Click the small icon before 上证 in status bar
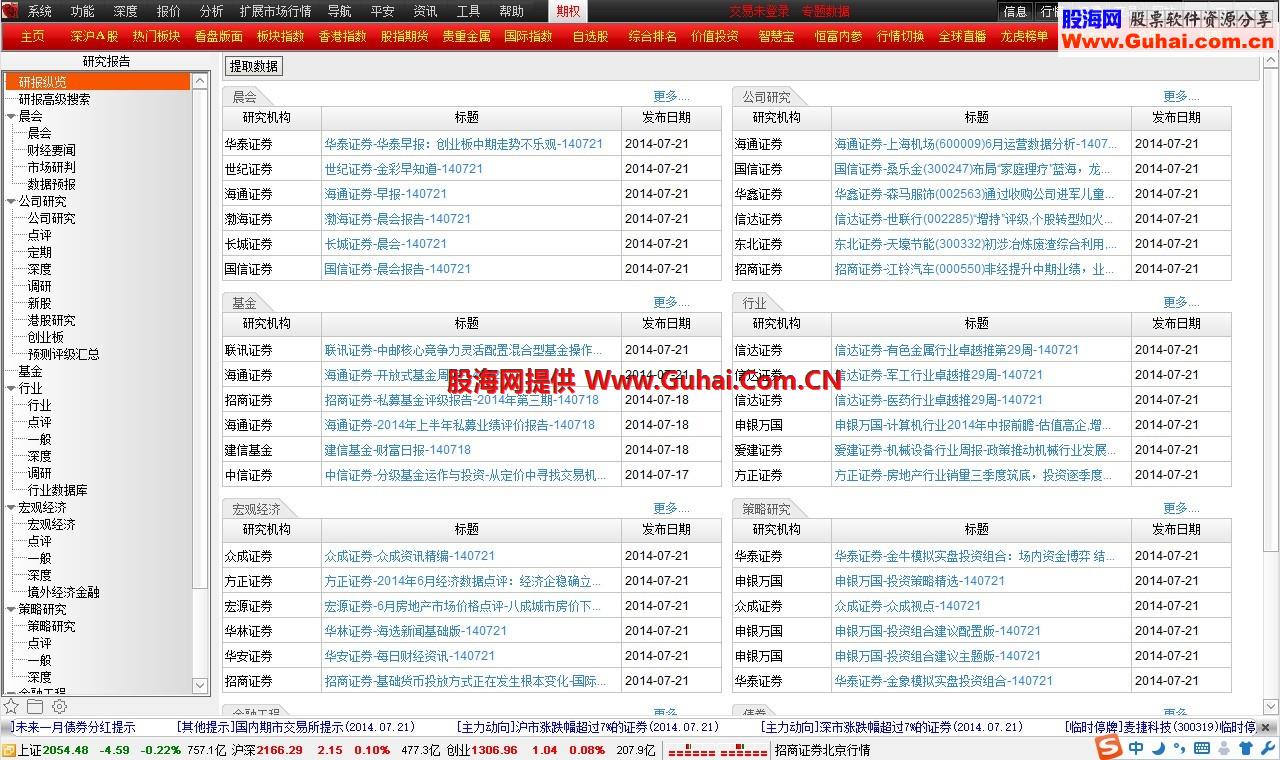The image size is (1280, 760). (8, 750)
